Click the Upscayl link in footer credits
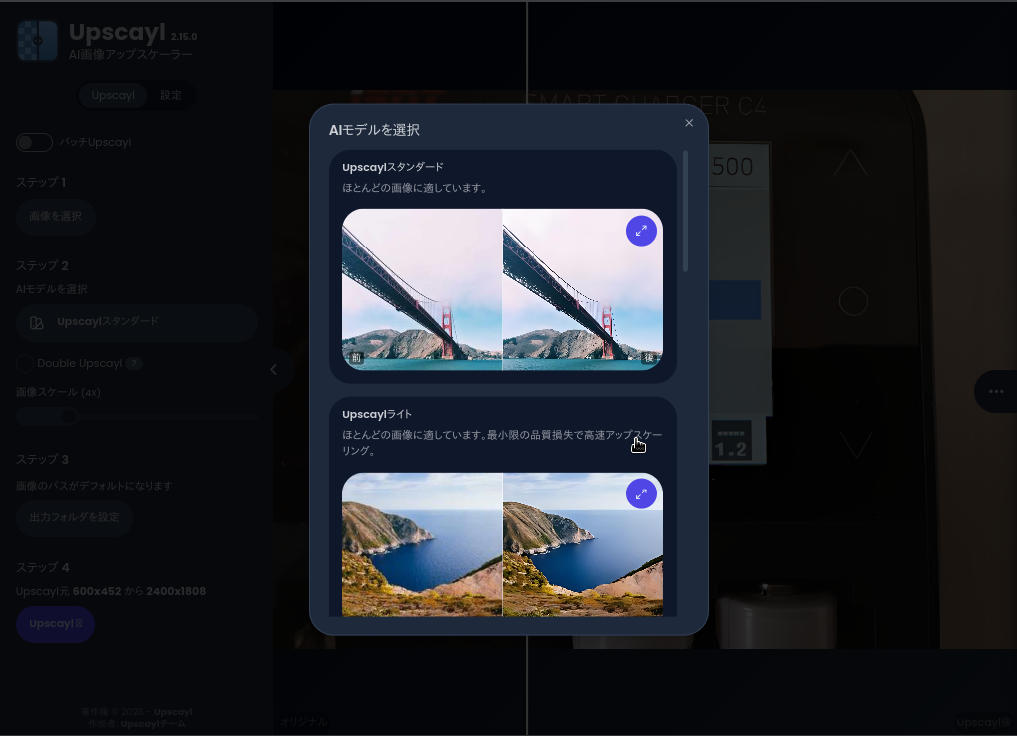This screenshot has width=1017, height=736. [x=173, y=712]
